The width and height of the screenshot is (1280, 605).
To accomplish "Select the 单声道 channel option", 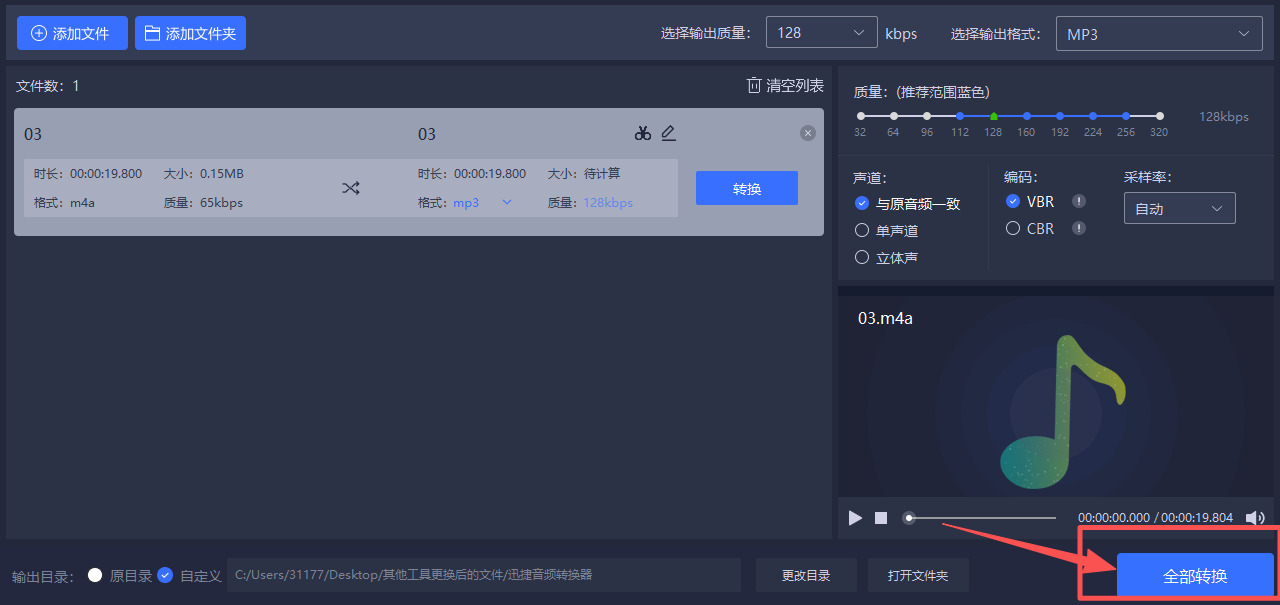I will point(861,230).
